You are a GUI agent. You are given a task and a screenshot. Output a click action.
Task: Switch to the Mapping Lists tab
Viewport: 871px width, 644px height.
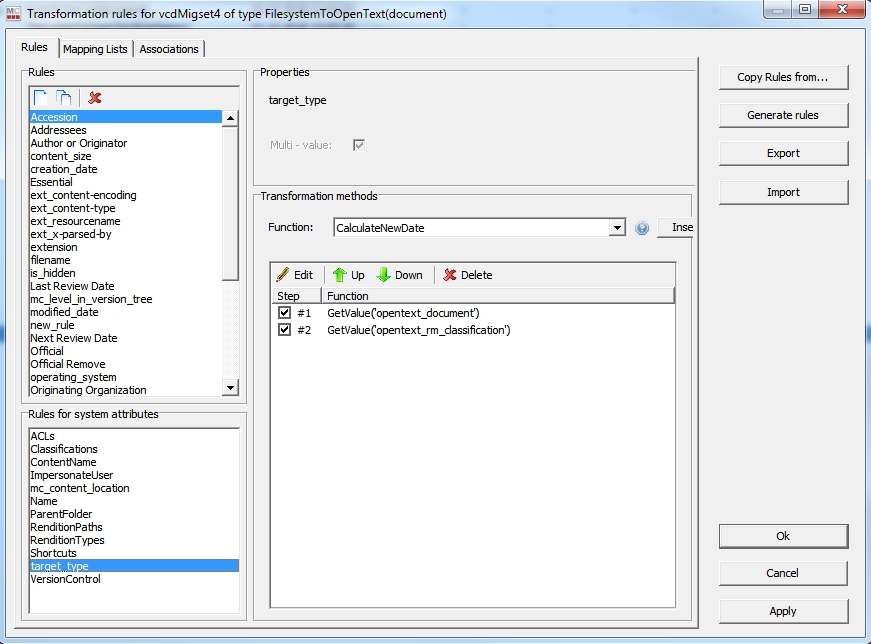pyautogui.click(x=95, y=49)
